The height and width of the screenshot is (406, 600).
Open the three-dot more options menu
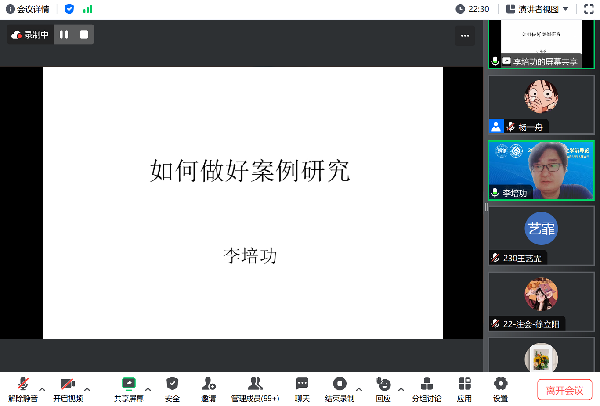[465, 35]
